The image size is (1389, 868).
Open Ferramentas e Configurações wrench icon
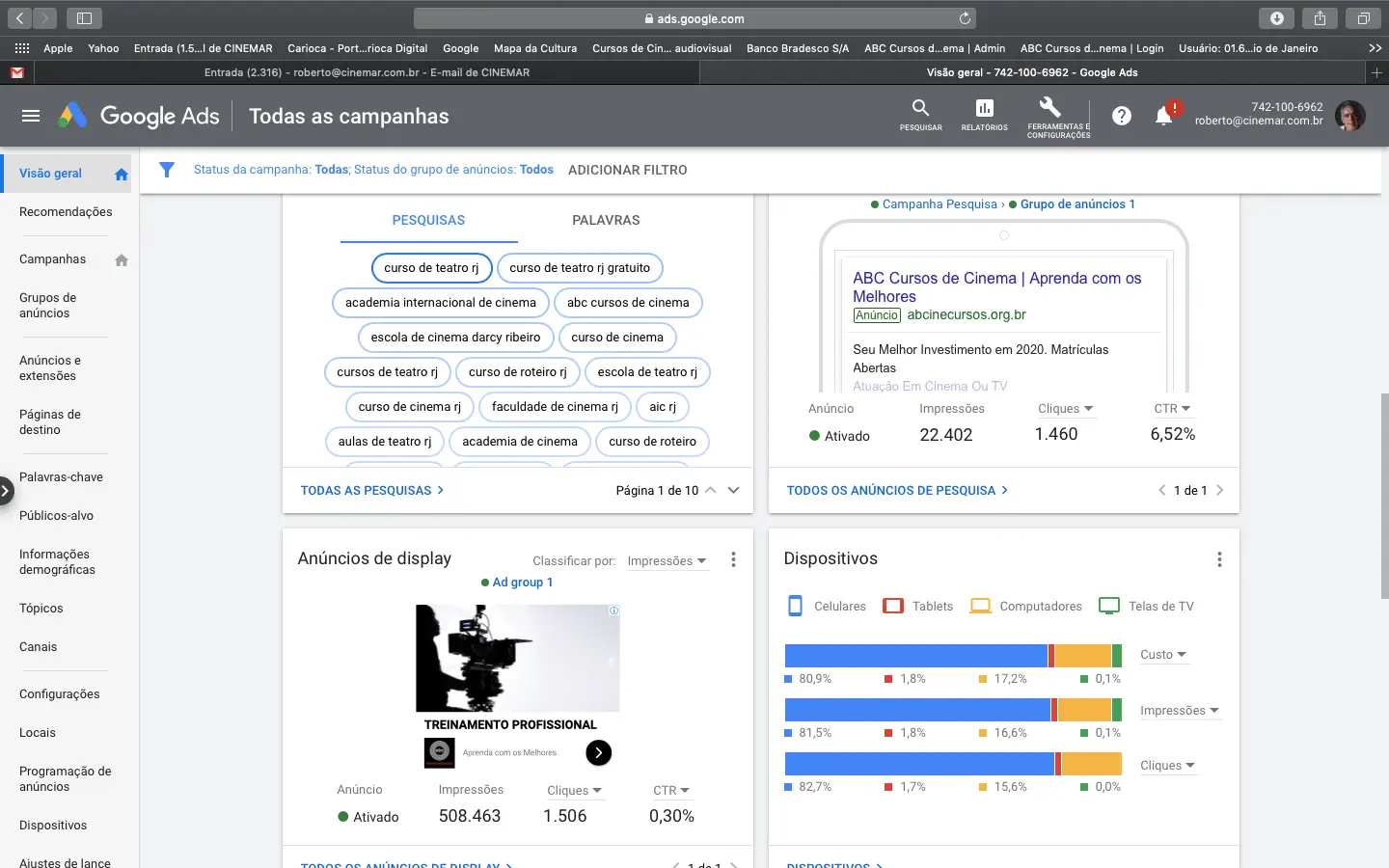[x=1050, y=108]
